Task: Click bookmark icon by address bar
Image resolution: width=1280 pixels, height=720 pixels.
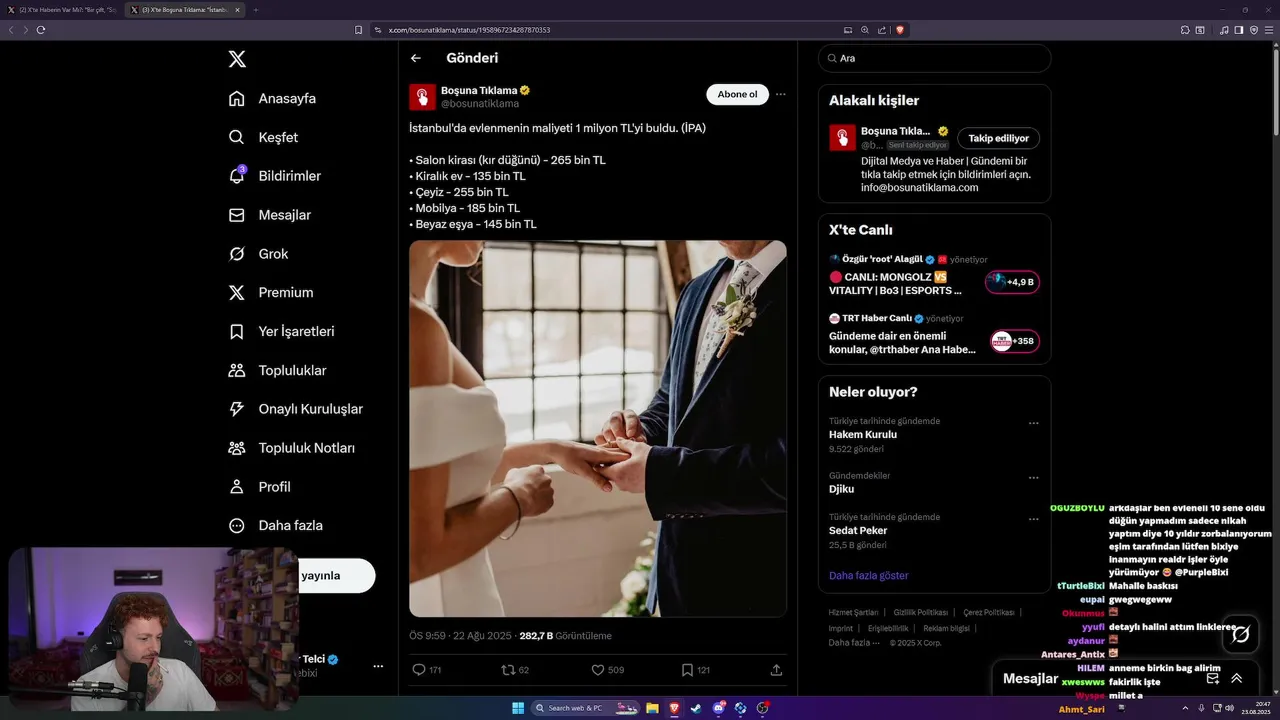Action: [358, 30]
